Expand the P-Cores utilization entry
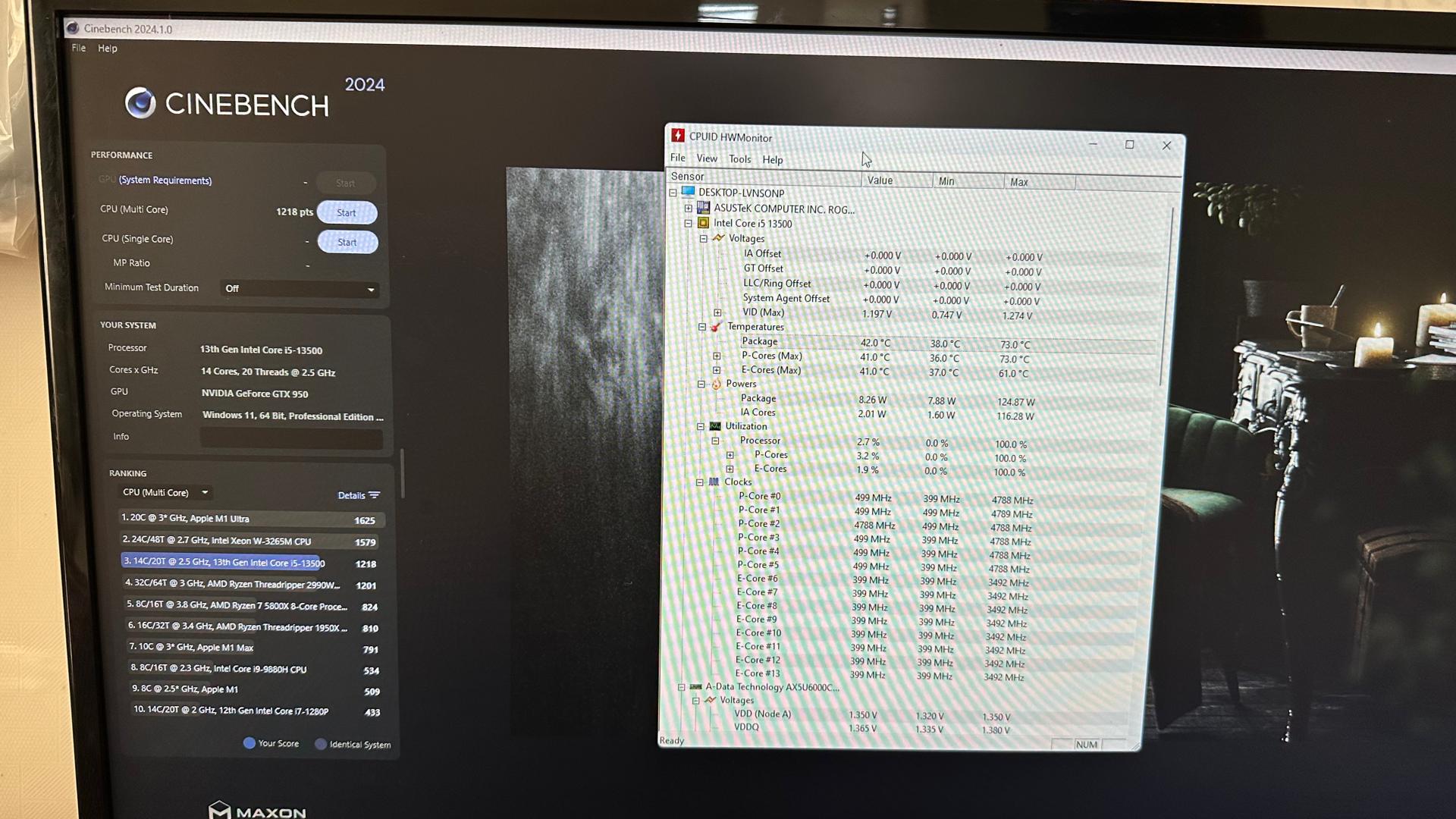 [730, 455]
